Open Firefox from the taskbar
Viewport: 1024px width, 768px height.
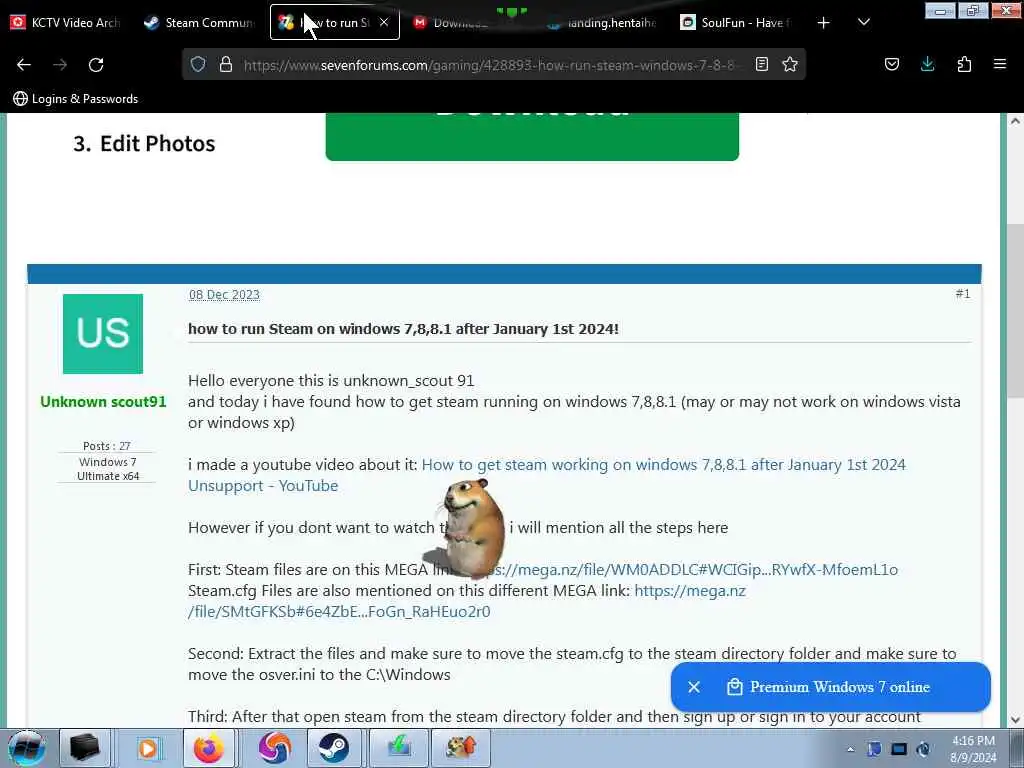(x=208, y=748)
